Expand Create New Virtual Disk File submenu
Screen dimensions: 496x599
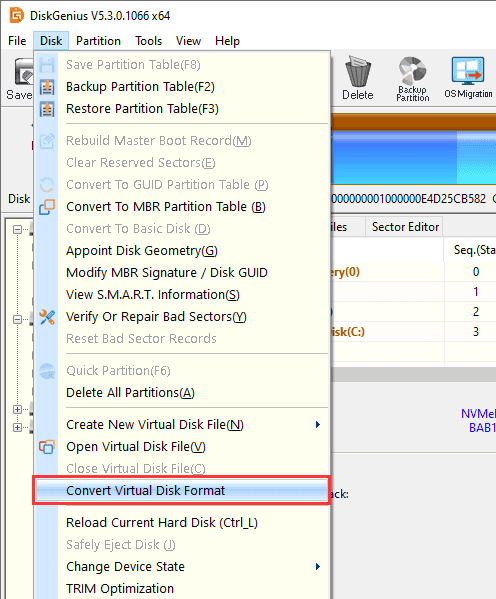tap(182, 425)
